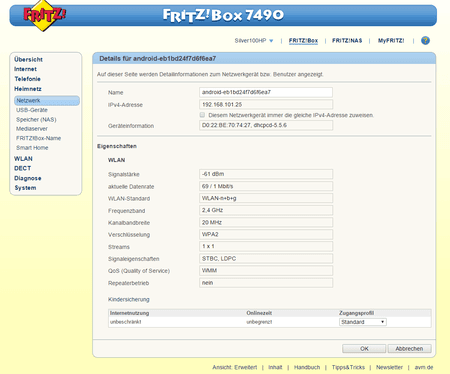Click the Streams value 1 x 1
The width and height of the screenshot is (450, 374).
click(266, 247)
